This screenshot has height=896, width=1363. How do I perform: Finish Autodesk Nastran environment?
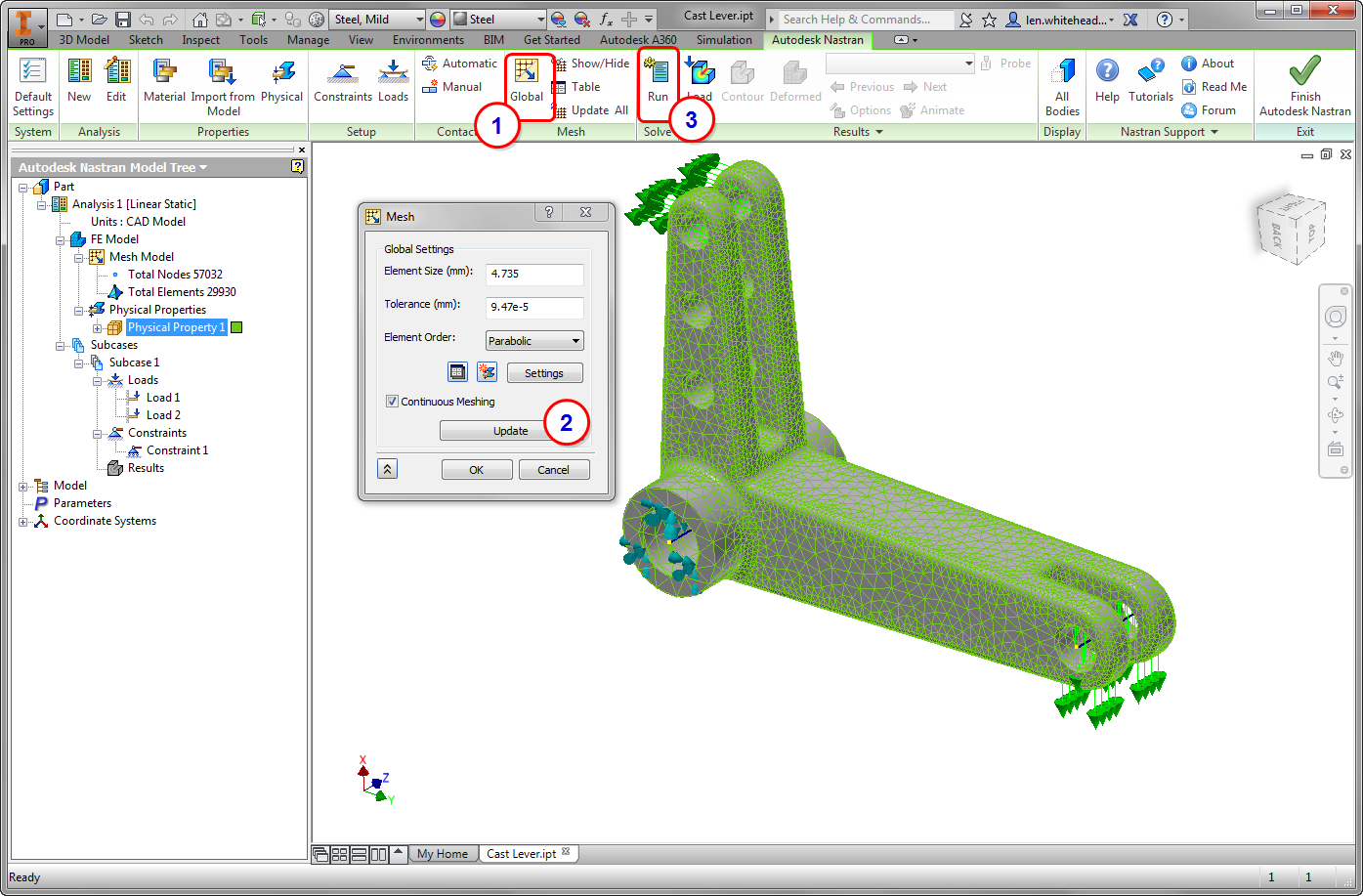(1304, 87)
